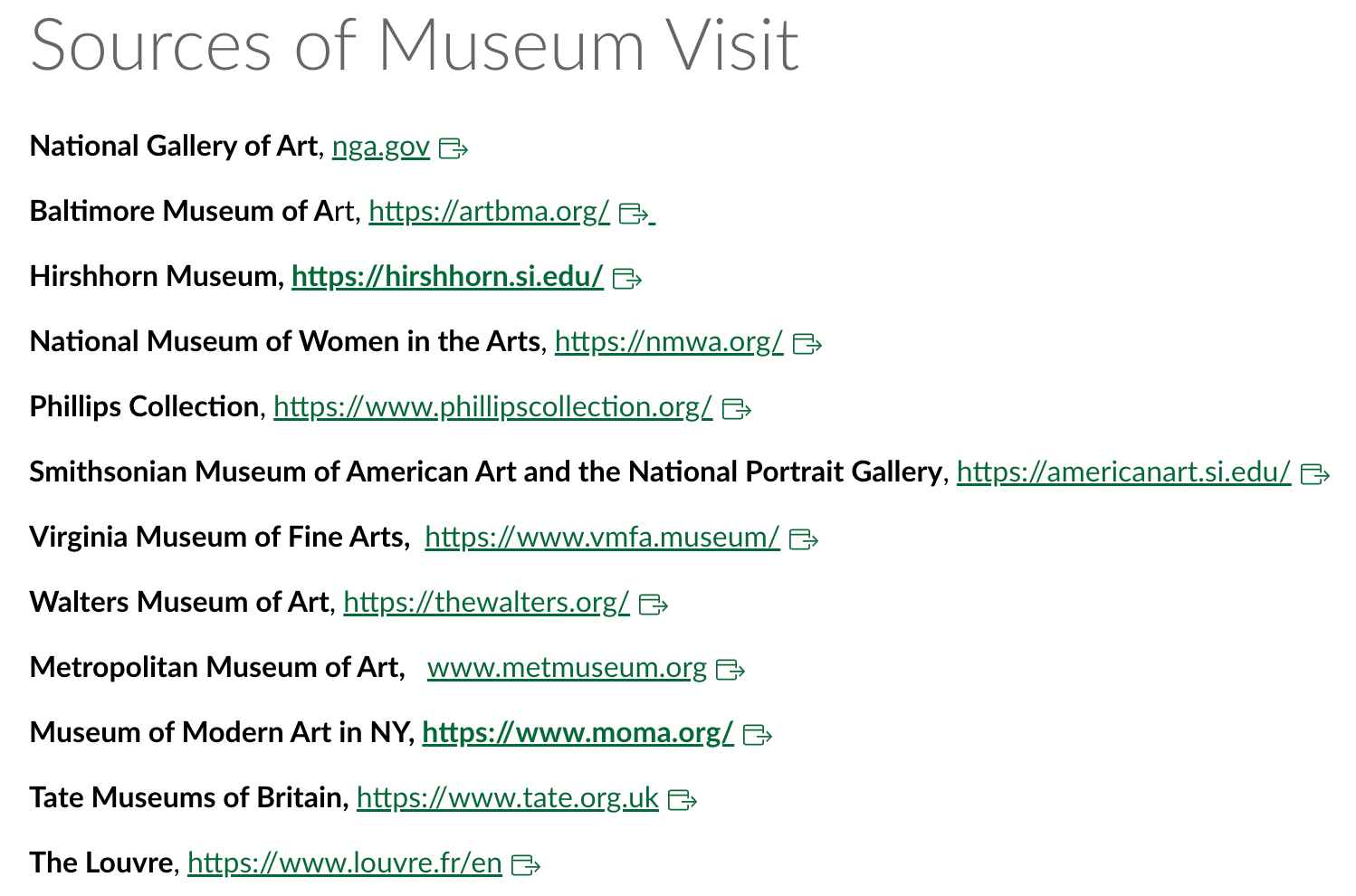Click external link icon after thewalters.org

(x=654, y=605)
